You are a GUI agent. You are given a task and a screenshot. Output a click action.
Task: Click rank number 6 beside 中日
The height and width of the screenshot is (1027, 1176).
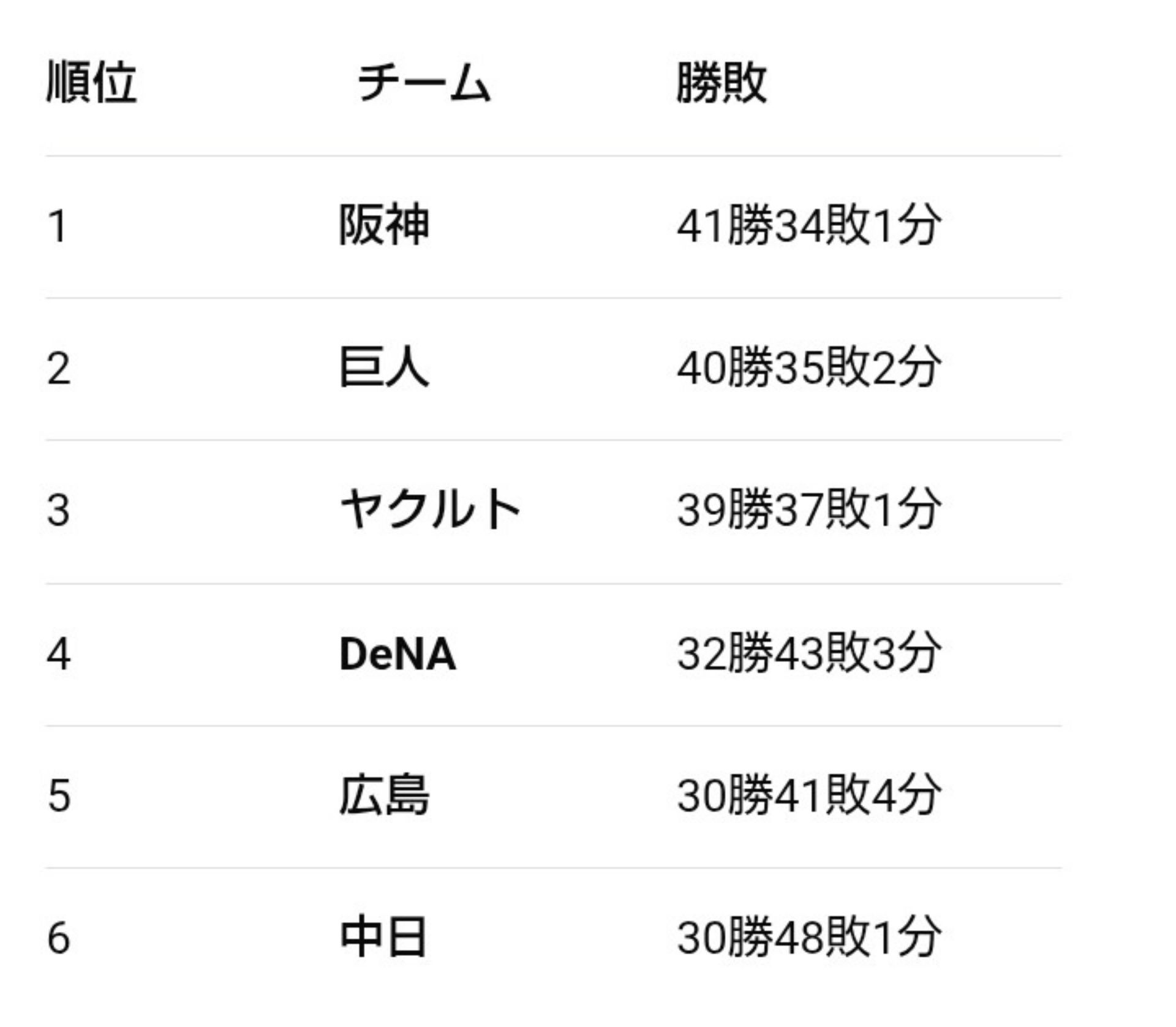[59, 938]
